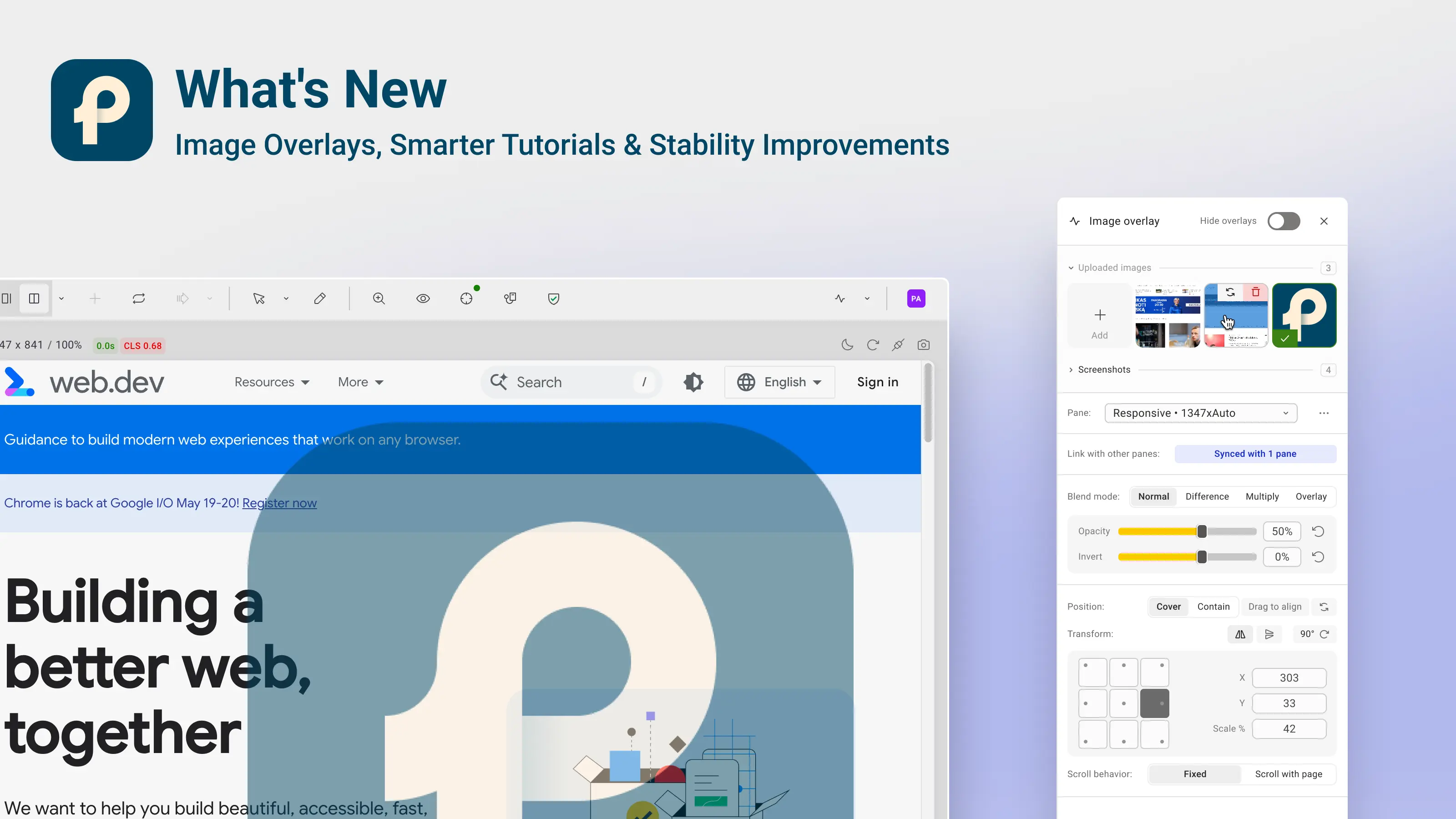
Task: Click the Scale % input field
Action: (1289, 728)
